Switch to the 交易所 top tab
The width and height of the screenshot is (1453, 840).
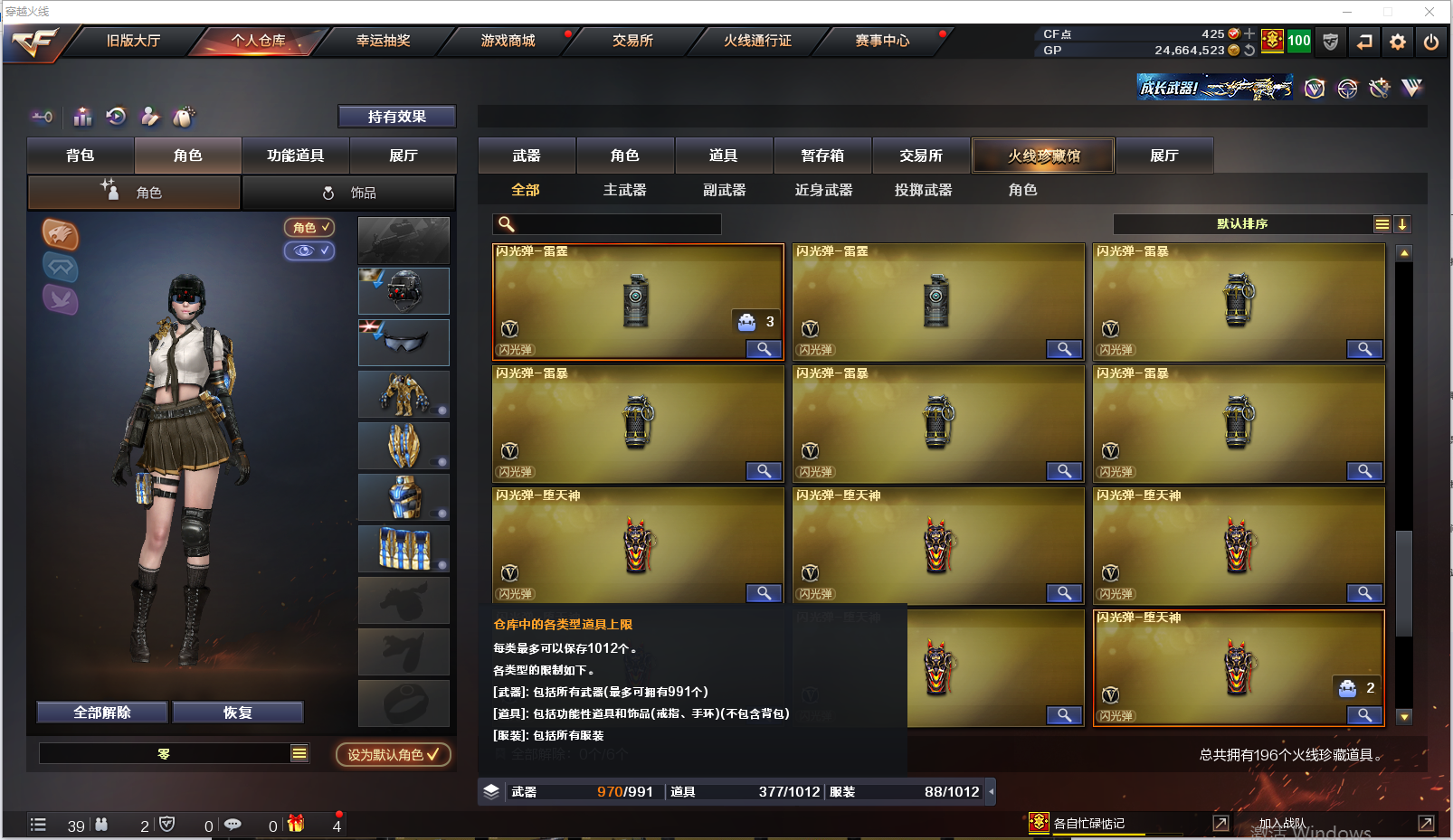(632, 41)
